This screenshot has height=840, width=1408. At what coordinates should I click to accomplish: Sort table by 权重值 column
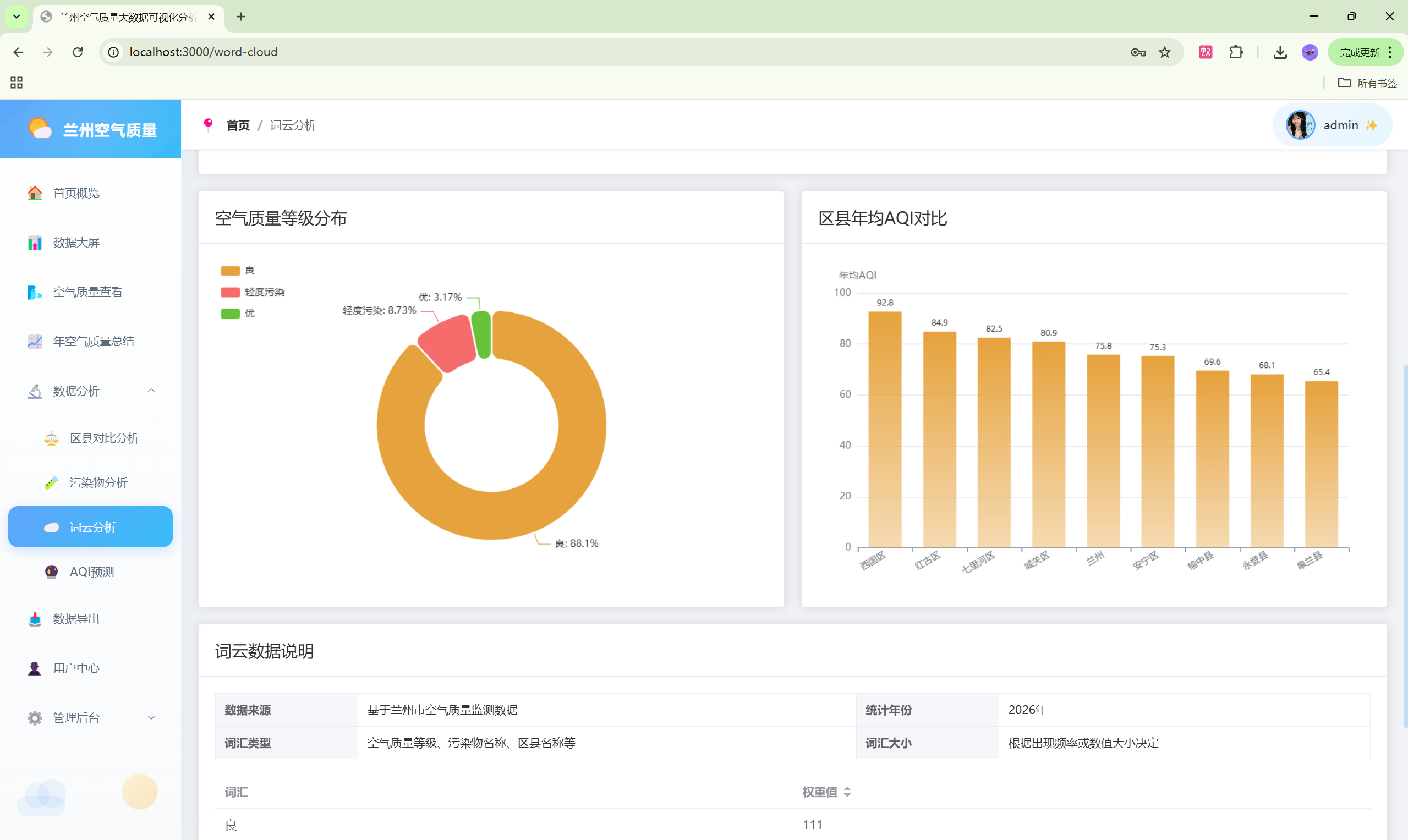[x=826, y=792]
